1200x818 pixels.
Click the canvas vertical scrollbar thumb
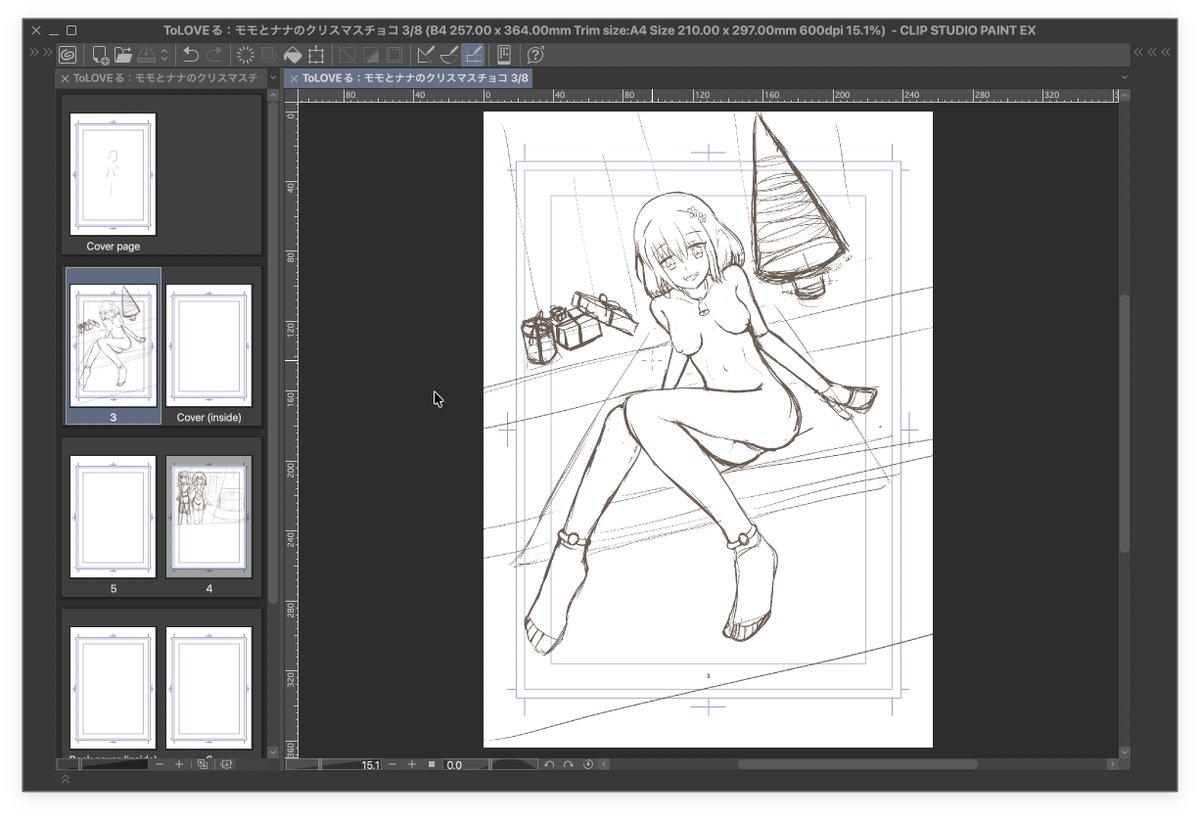coord(1124,424)
